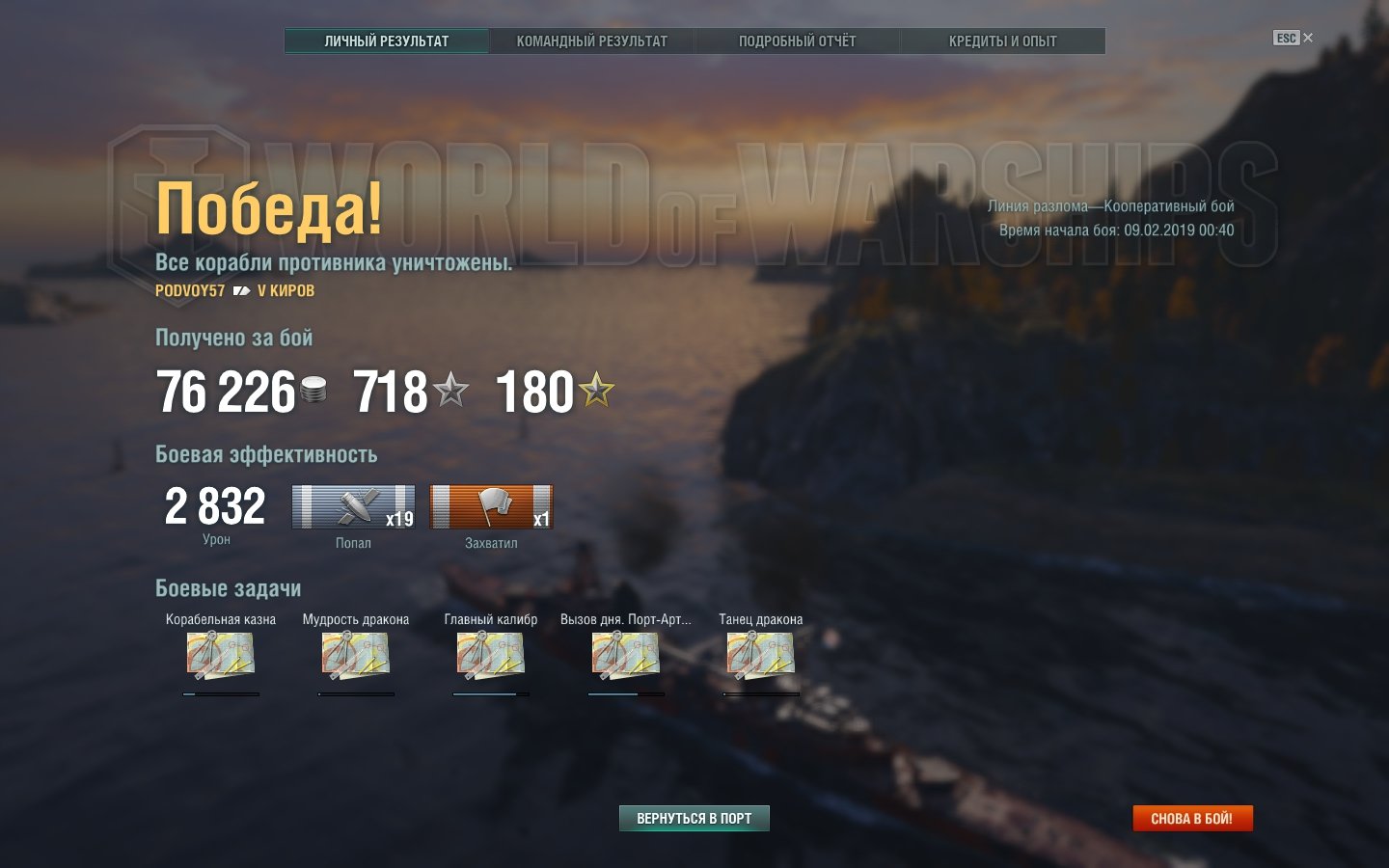Close the results screen with the ESC icon

click(1293, 38)
